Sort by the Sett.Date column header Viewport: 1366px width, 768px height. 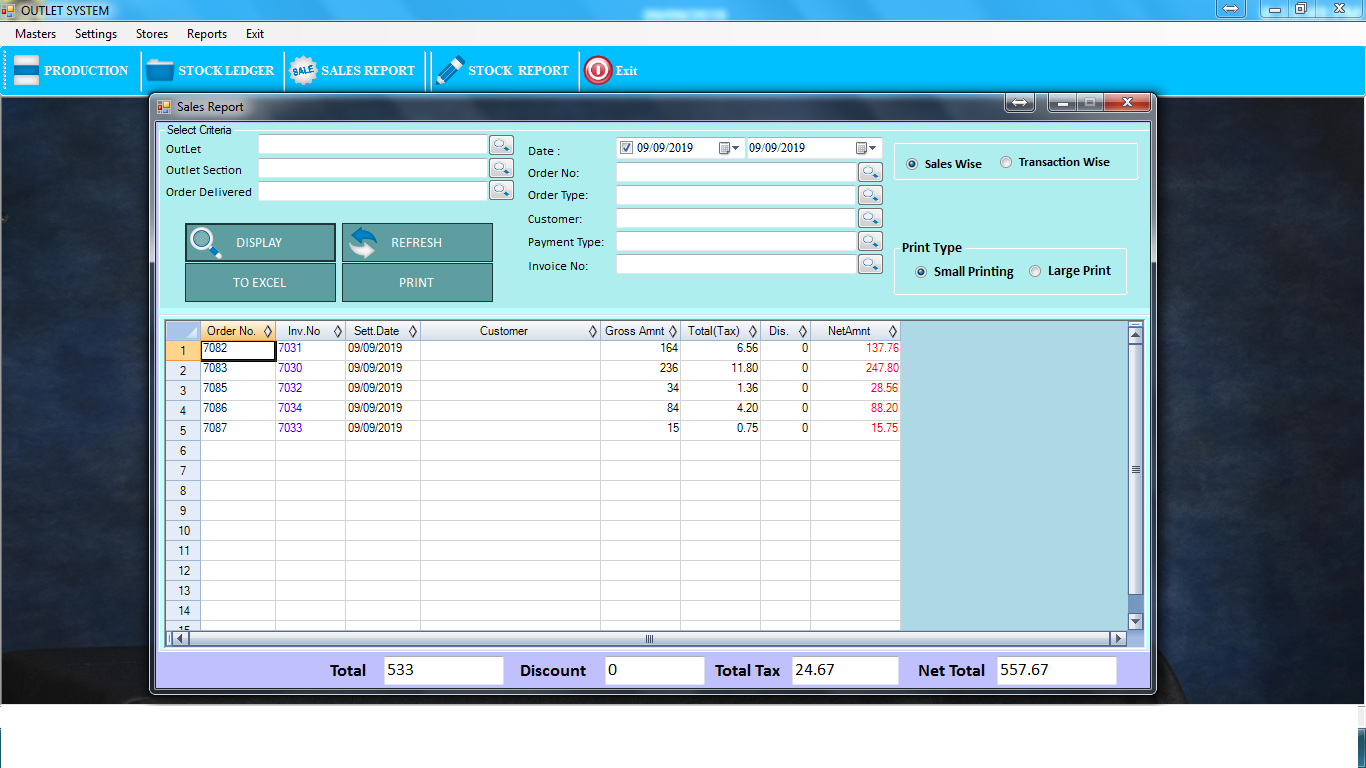[x=383, y=331]
